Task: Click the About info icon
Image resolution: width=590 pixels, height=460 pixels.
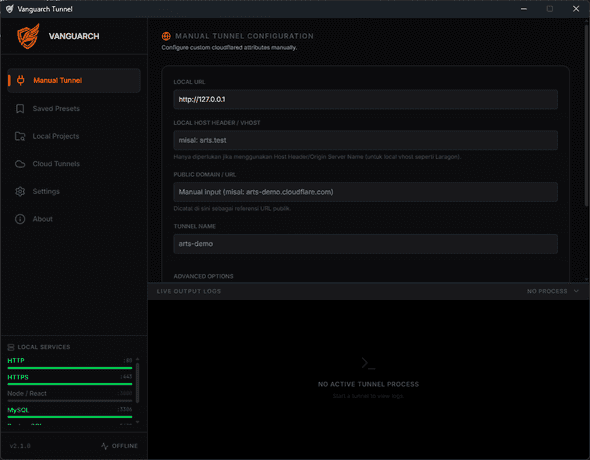Action: 20,219
